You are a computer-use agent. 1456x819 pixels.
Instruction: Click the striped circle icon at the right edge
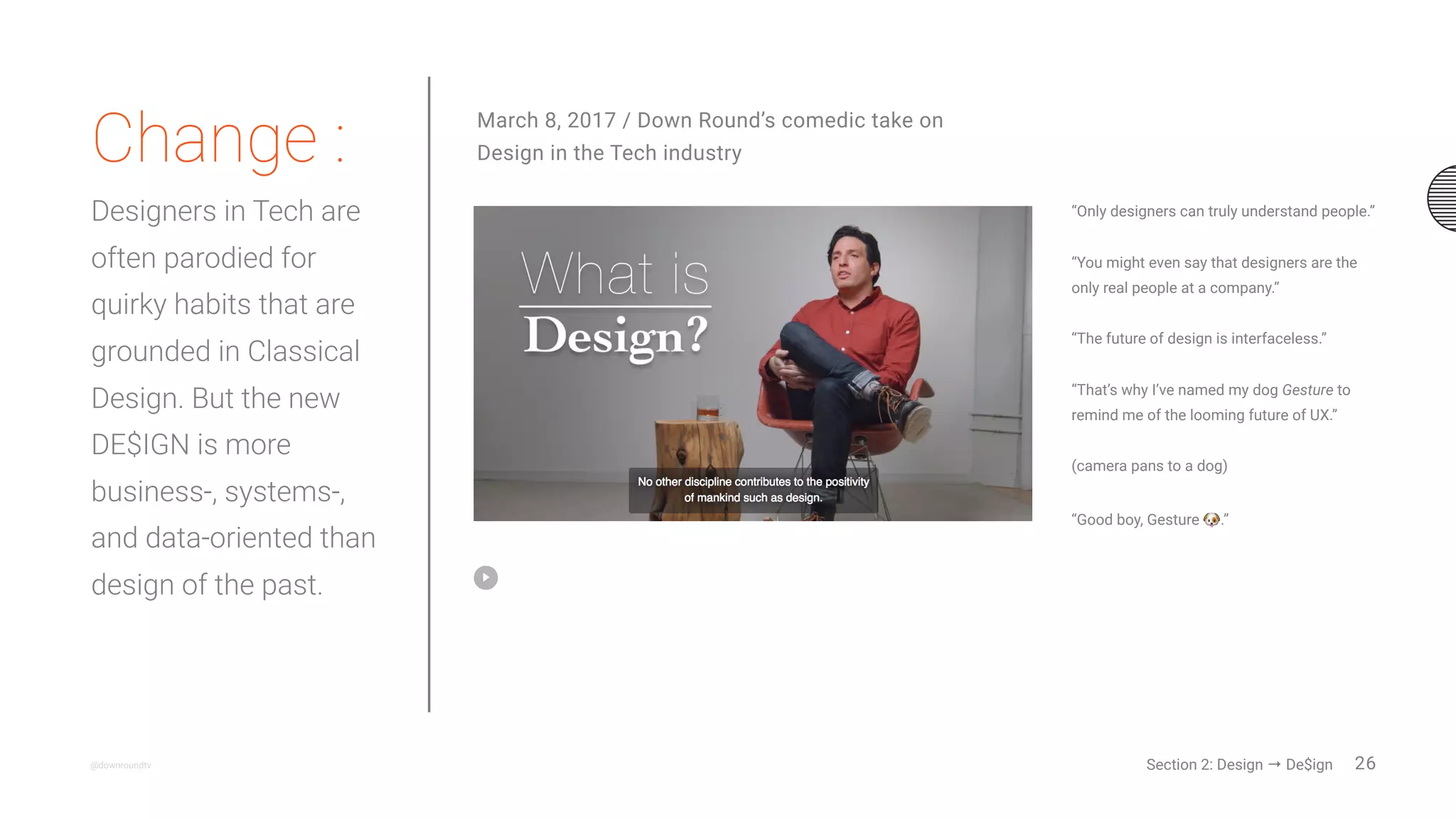pyautogui.click(x=1443, y=198)
